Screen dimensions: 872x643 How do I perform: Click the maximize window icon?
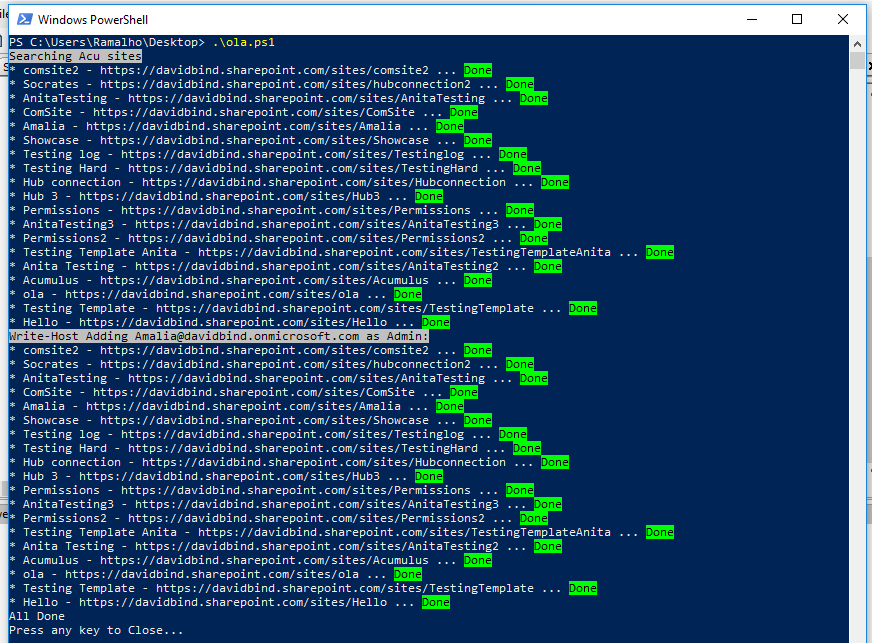pyautogui.click(x=796, y=19)
